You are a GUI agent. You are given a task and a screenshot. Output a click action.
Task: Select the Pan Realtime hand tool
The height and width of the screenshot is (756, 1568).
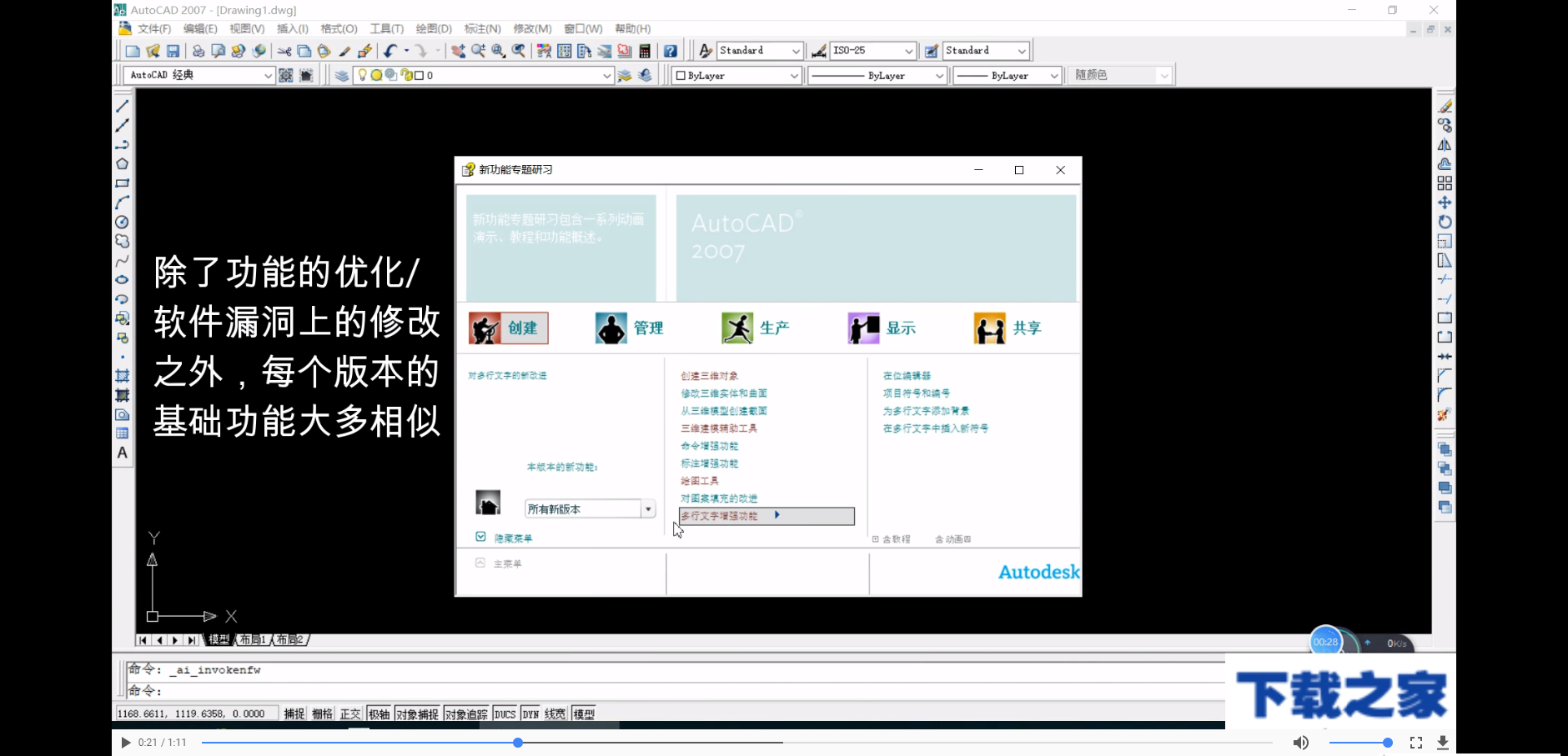point(459,50)
